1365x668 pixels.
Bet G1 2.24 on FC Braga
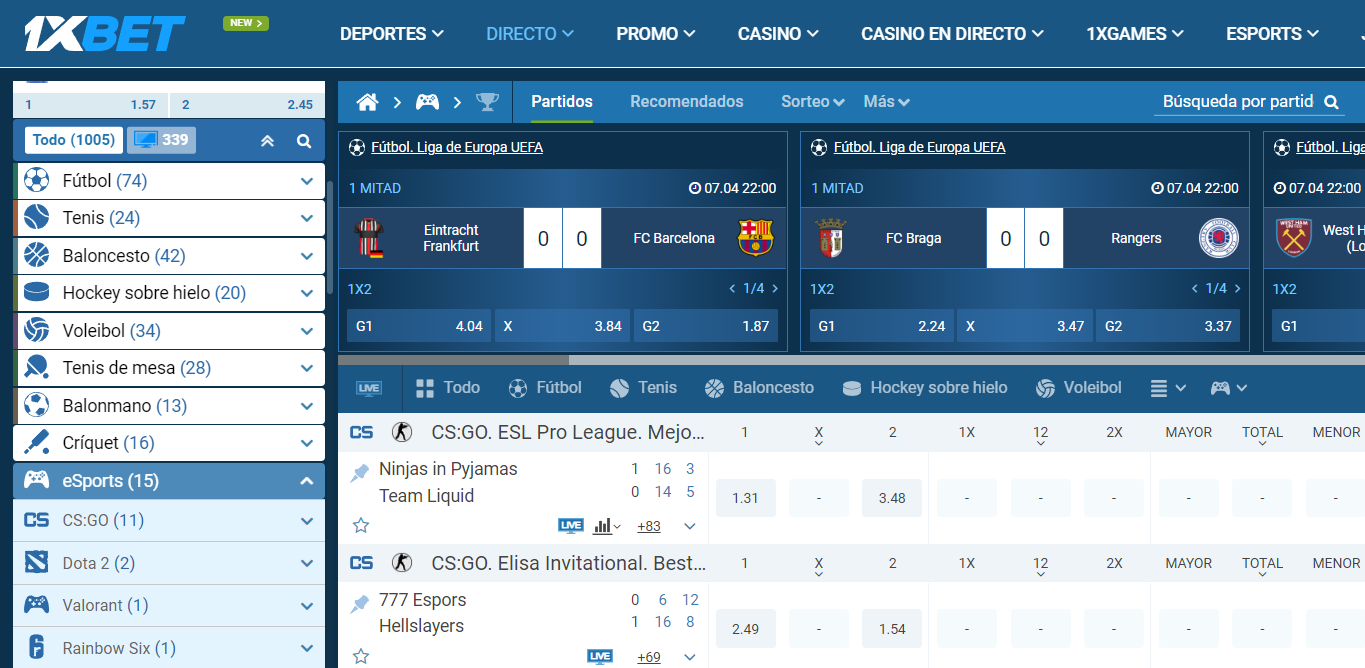[881, 326]
